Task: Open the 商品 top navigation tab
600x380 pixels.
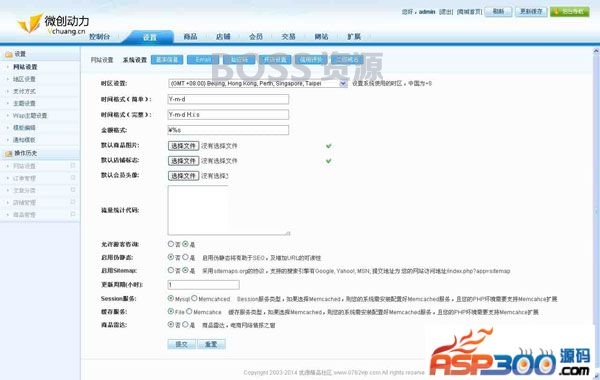Action: [190, 37]
